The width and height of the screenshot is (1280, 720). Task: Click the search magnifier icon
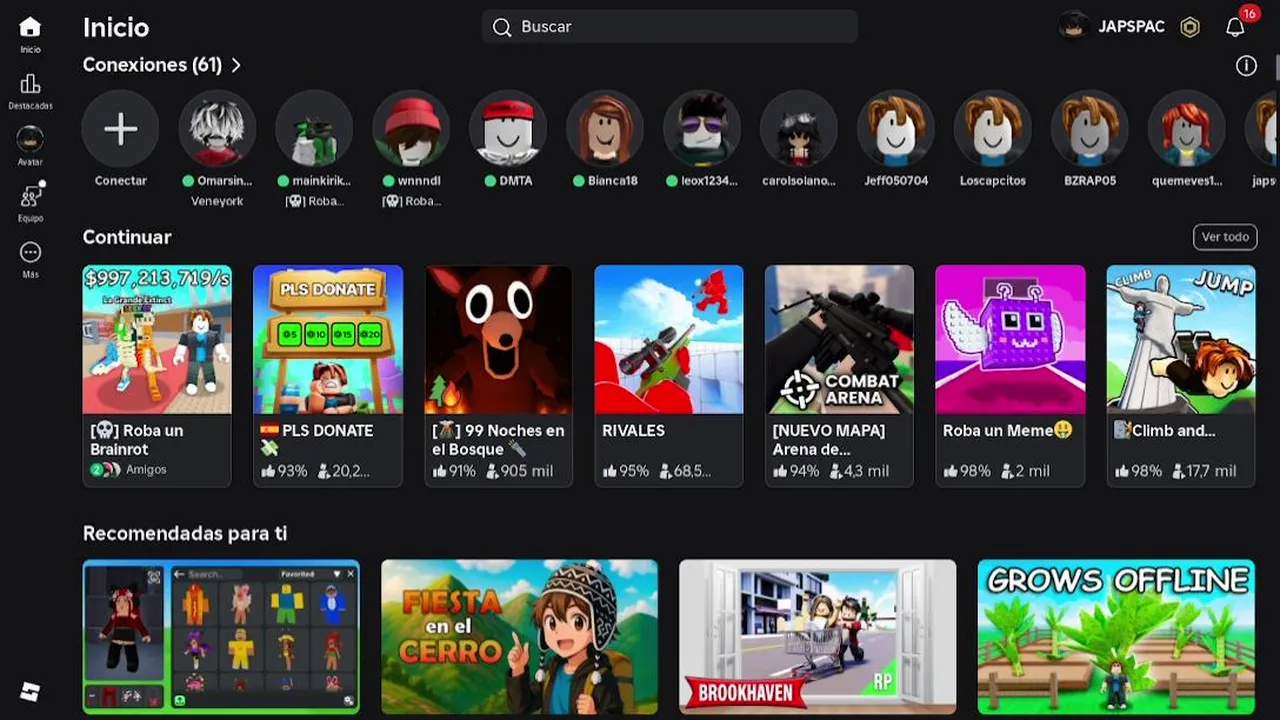(502, 27)
